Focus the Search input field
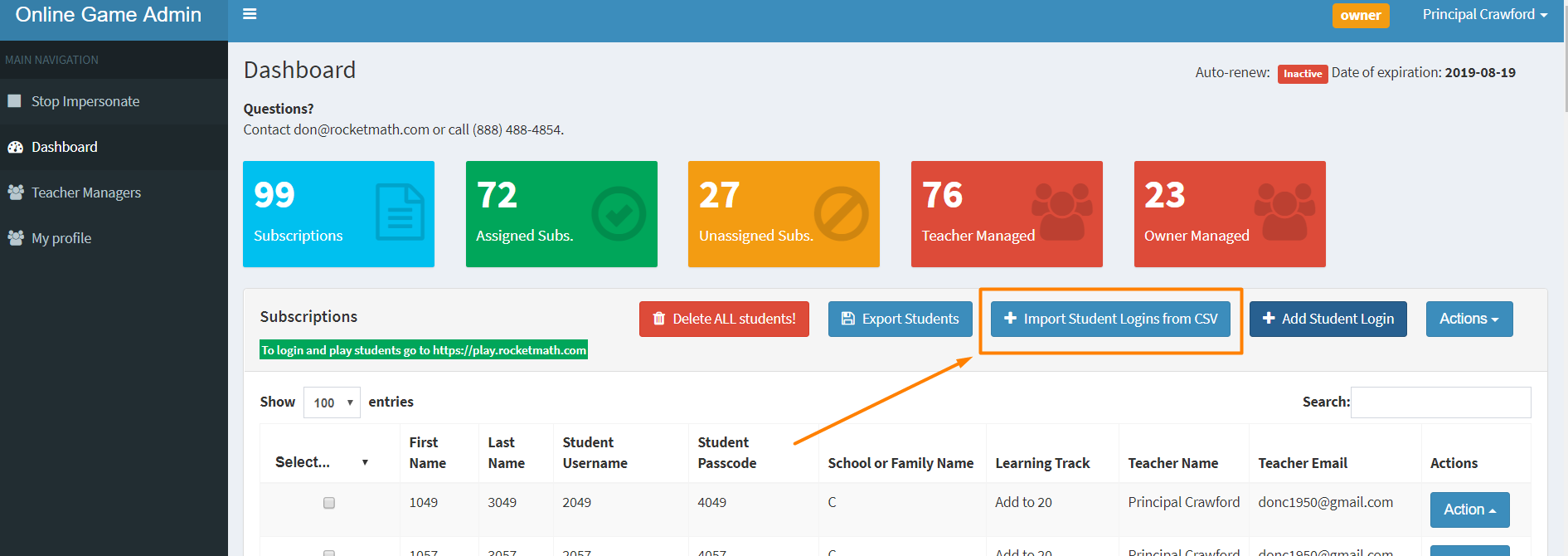1568x556 pixels. [1440, 402]
